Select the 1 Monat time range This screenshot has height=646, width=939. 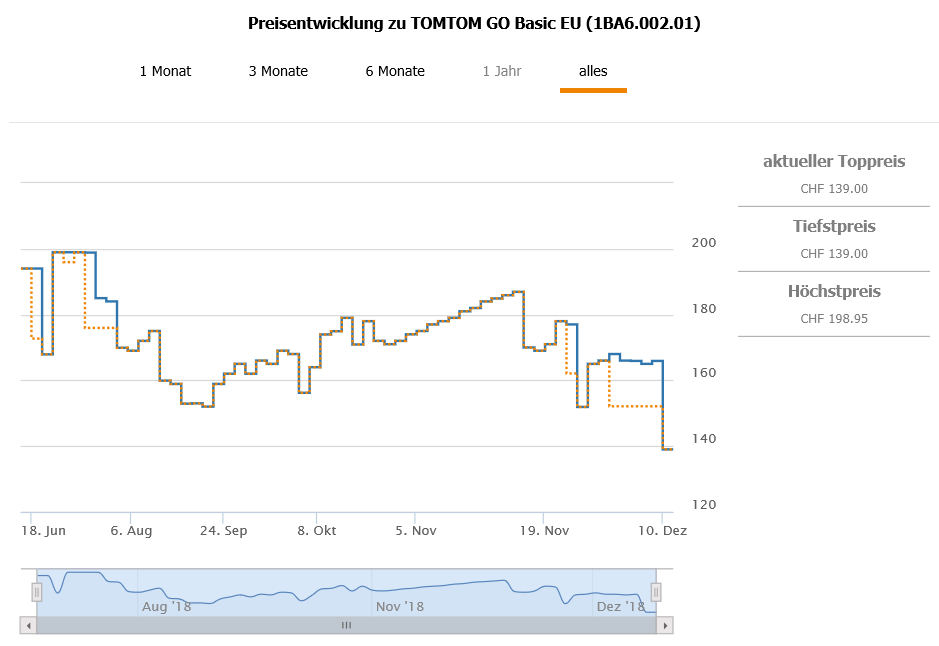pyautogui.click(x=165, y=71)
